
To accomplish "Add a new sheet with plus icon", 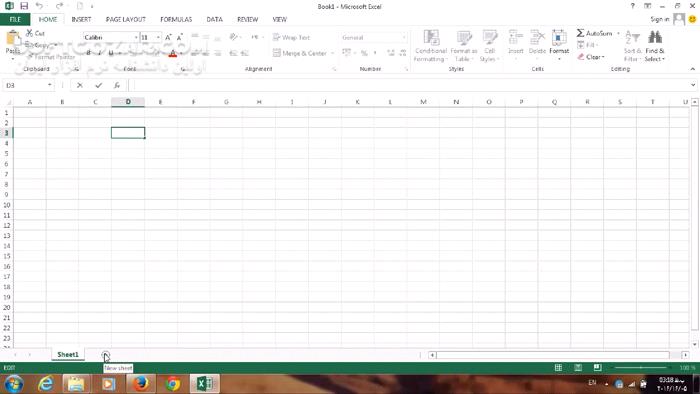I will [x=105, y=355].
